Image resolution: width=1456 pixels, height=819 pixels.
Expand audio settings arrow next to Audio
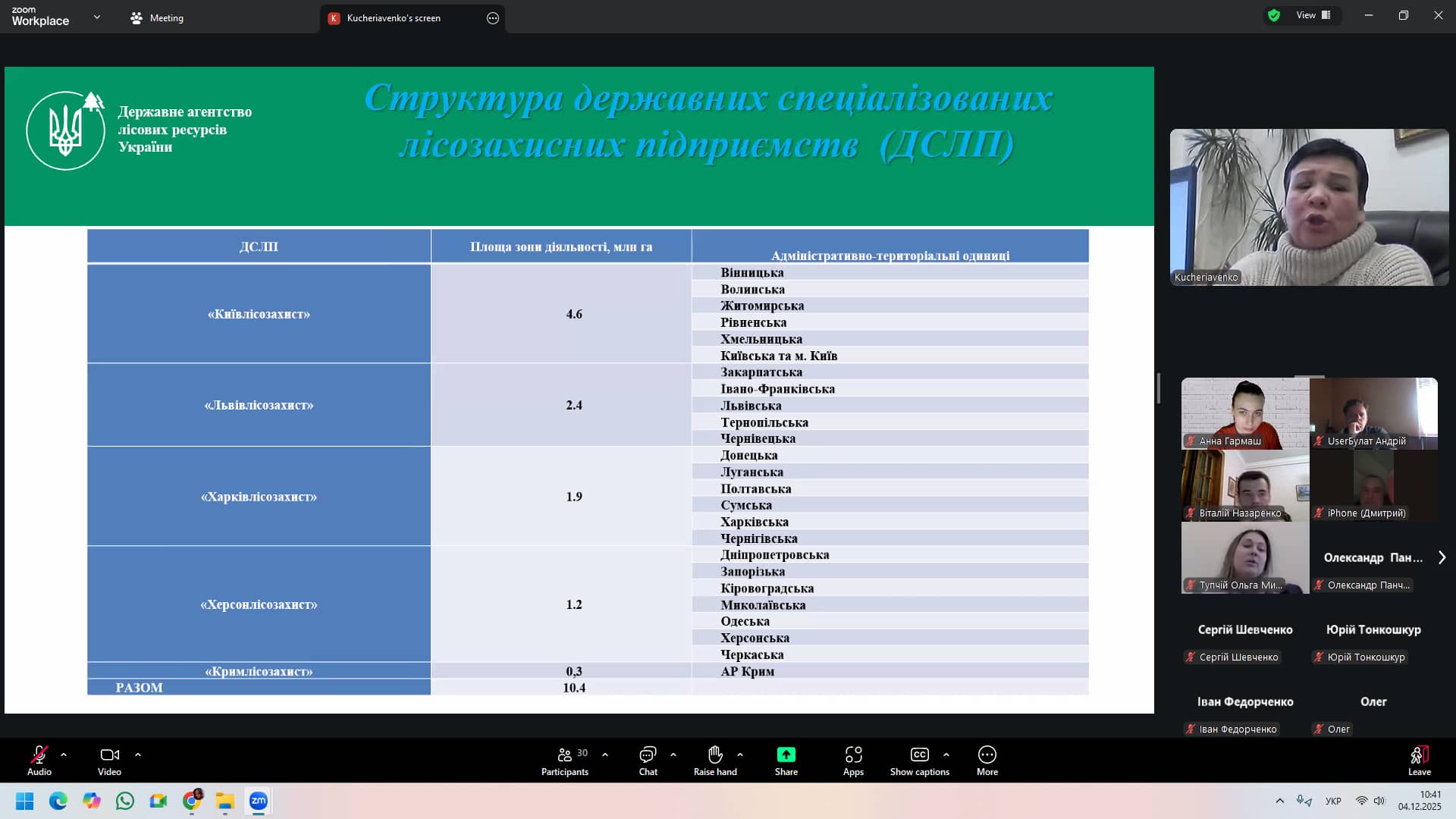tap(64, 755)
